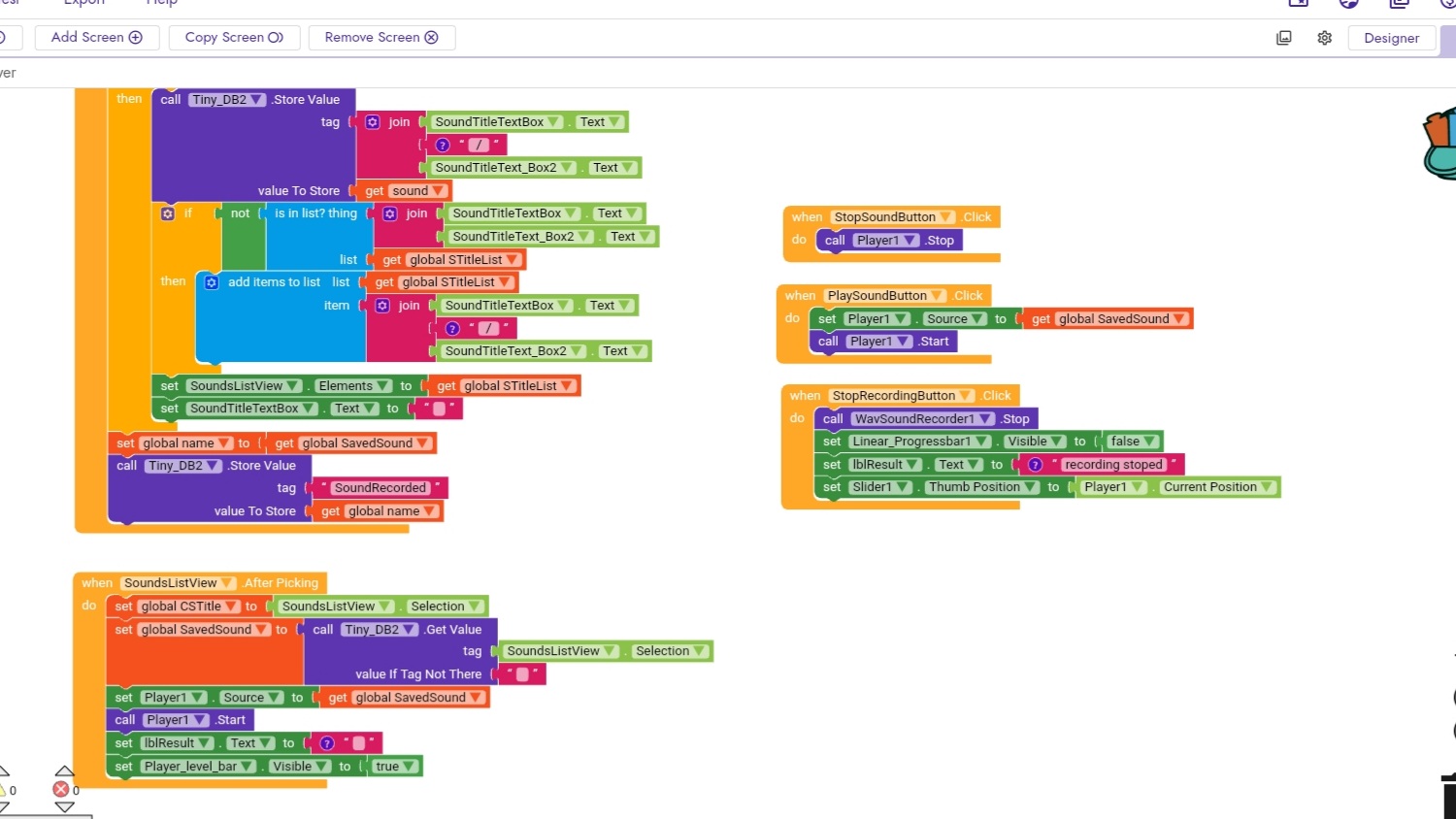Switch to the Designer view
This screenshot has width=1456, height=819.
(1391, 38)
